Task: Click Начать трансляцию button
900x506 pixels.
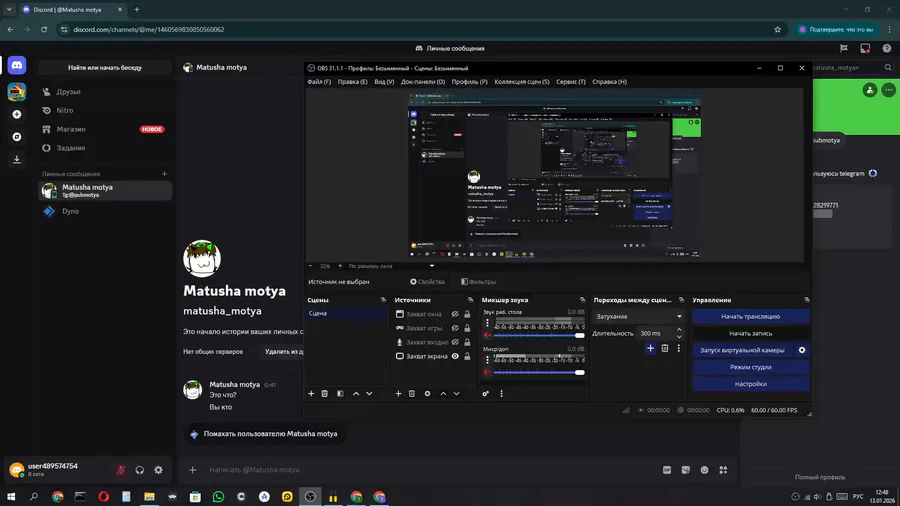Action: [750, 316]
